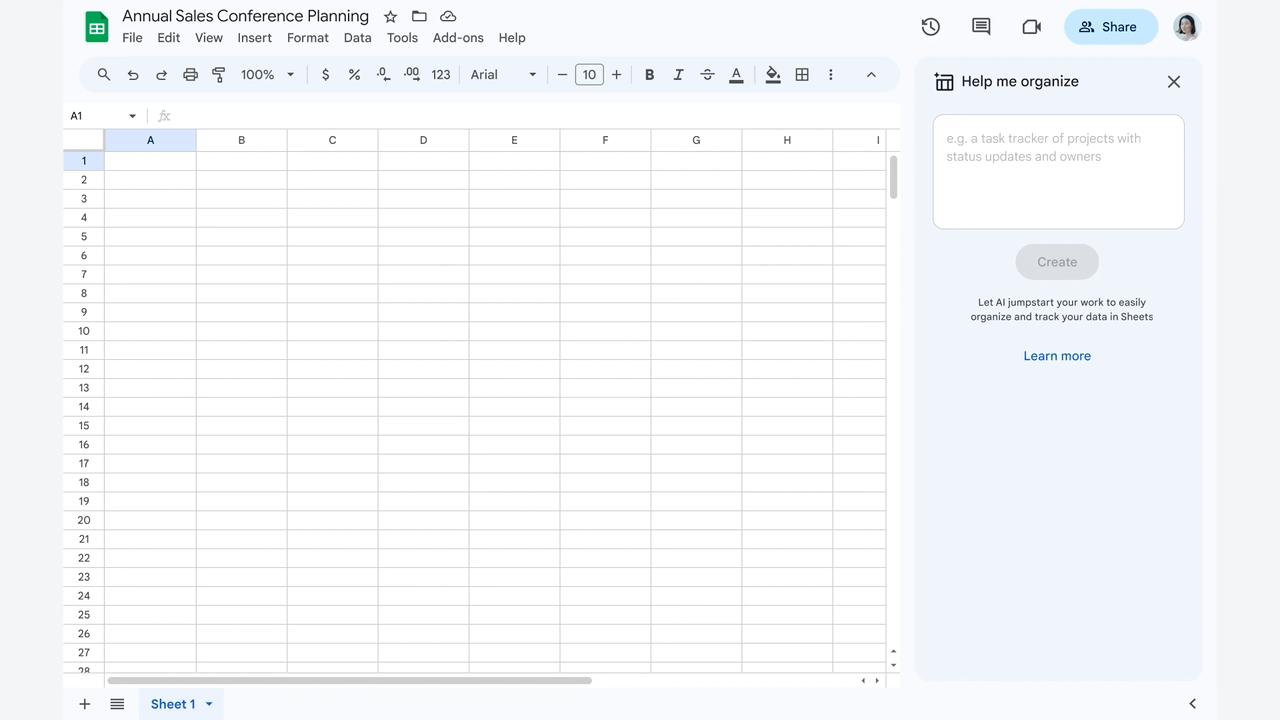Click the Share button
The height and width of the screenshot is (720, 1280).
coord(1110,27)
